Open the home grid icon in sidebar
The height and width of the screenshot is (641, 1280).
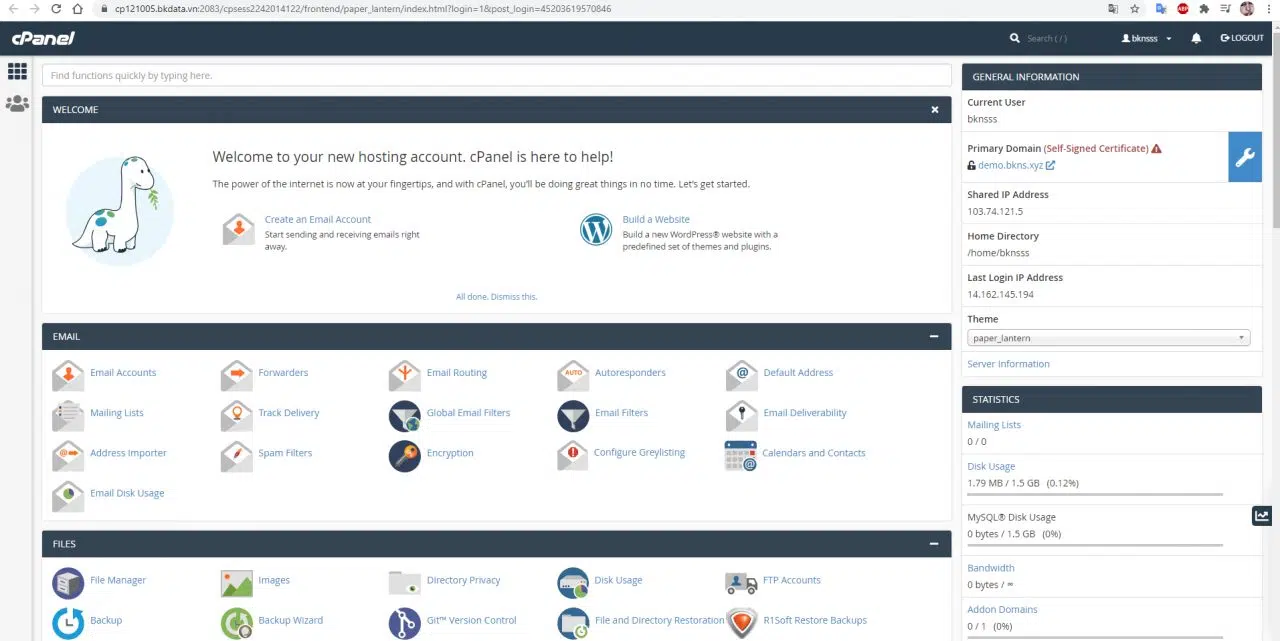pos(17,71)
